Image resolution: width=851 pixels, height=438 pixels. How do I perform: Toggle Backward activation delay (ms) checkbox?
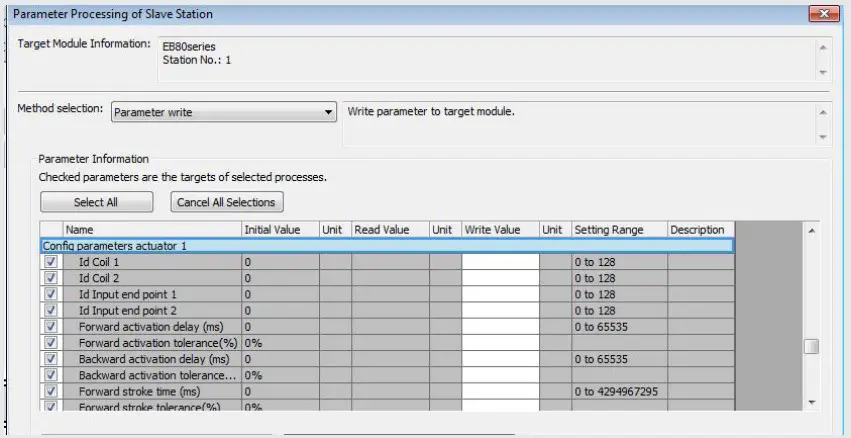52,359
